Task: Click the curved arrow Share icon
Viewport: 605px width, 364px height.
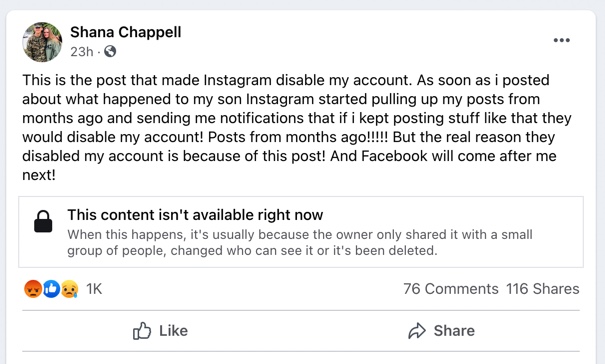Action: pyautogui.click(x=417, y=331)
